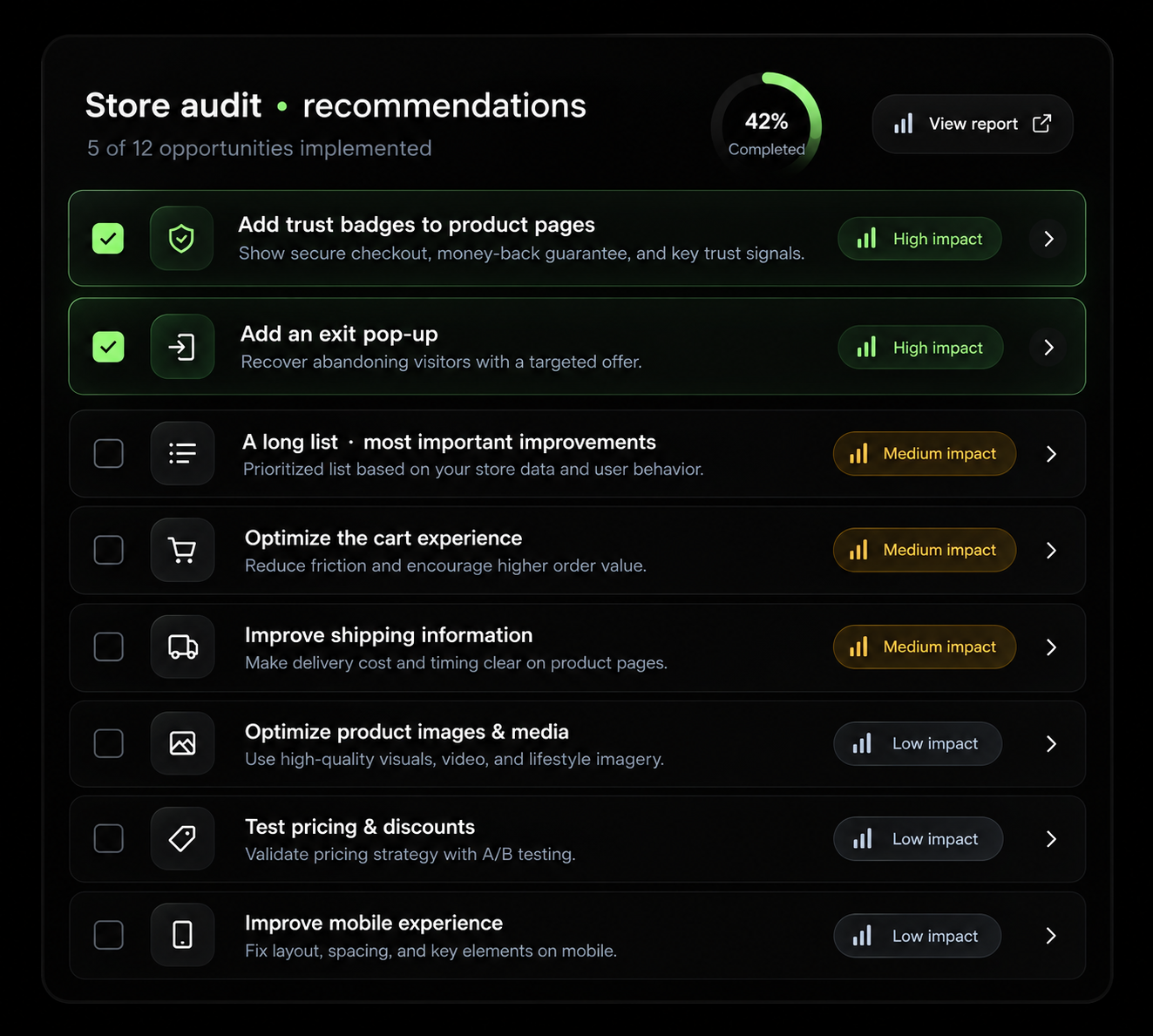The height and width of the screenshot is (1036, 1153).
Task: Open the exit pop-up row chevron
Action: (x=1048, y=348)
